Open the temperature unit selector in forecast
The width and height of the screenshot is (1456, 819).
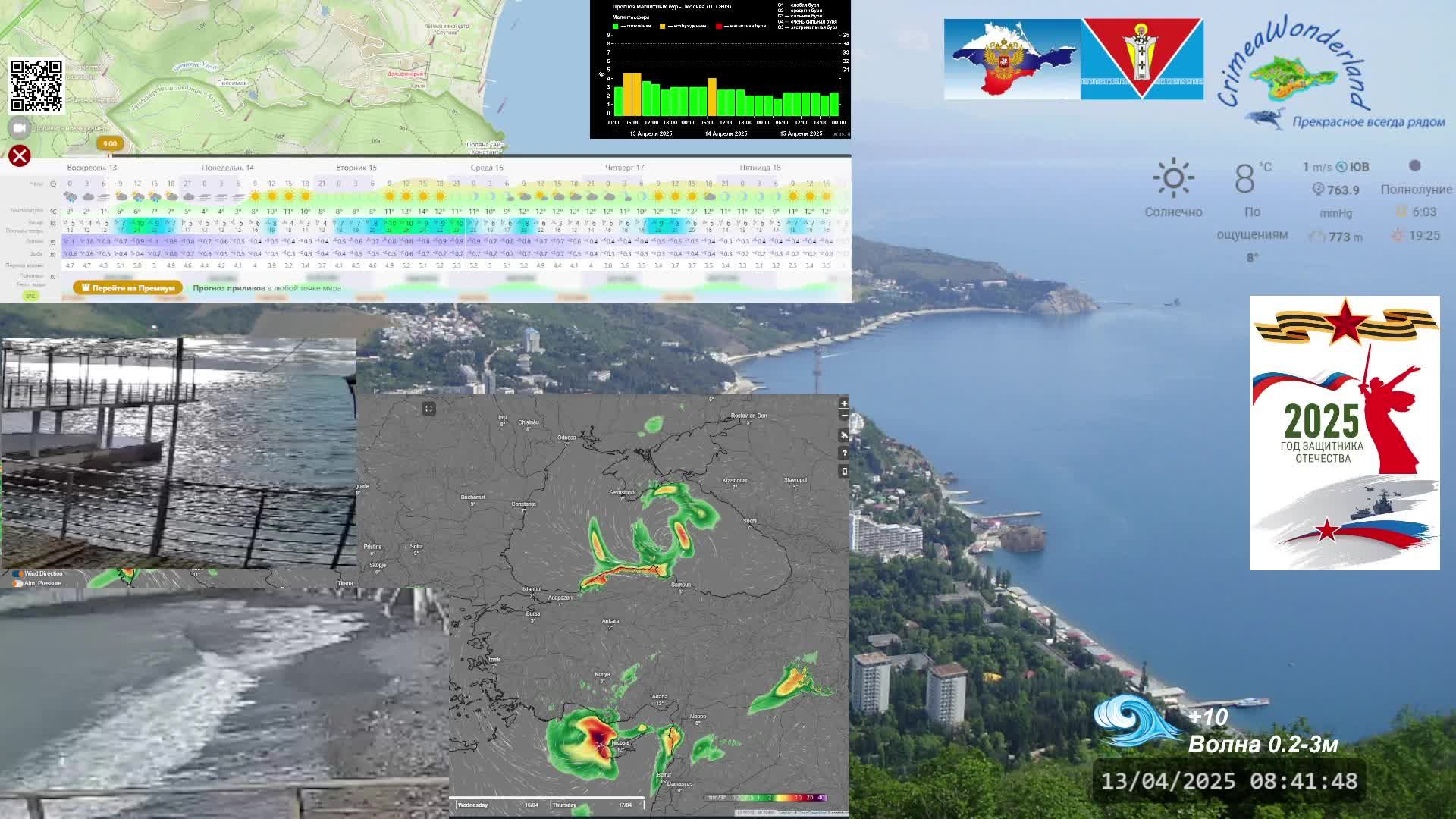tap(53, 212)
